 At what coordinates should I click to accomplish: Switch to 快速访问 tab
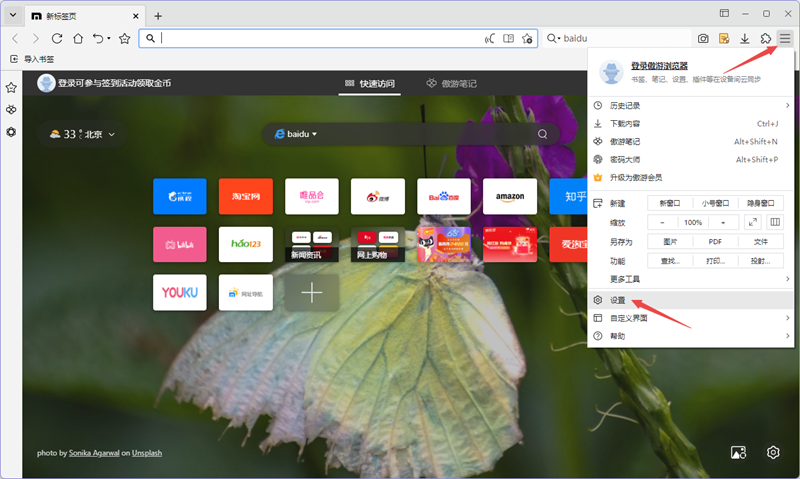370,84
